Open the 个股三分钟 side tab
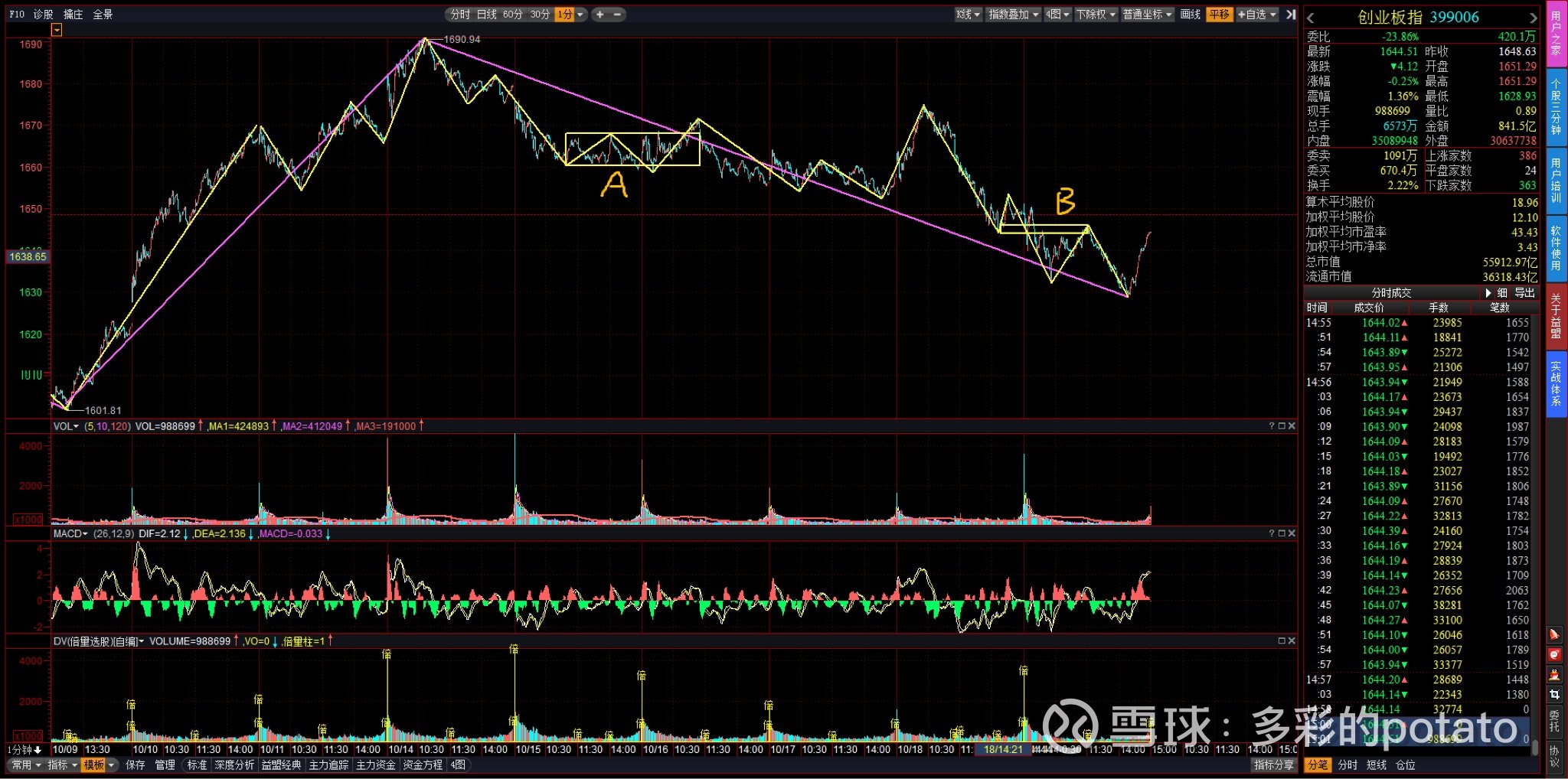This screenshot has width=1568, height=779. click(x=1556, y=107)
